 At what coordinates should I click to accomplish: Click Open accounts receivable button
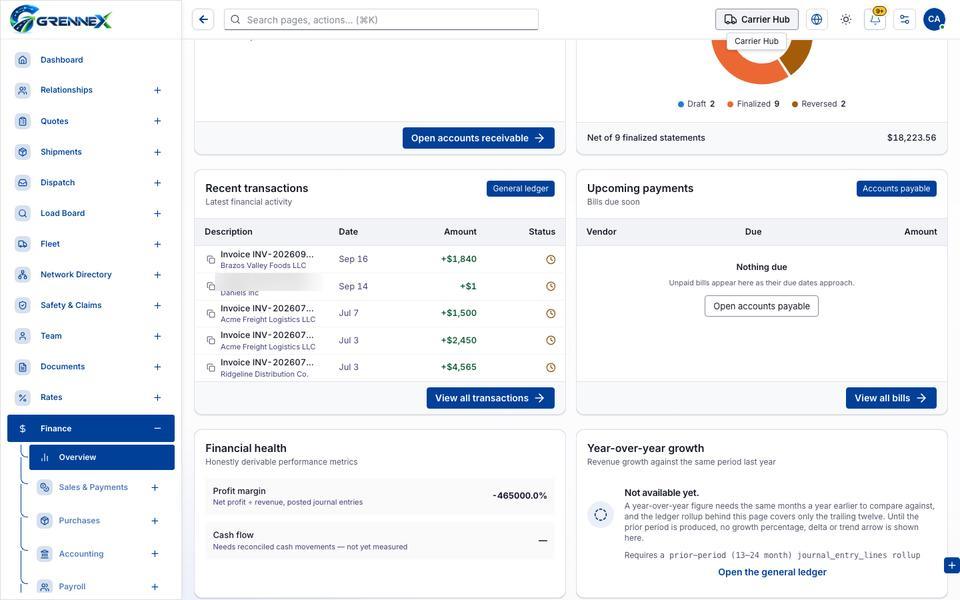pyautogui.click(x=478, y=138)
